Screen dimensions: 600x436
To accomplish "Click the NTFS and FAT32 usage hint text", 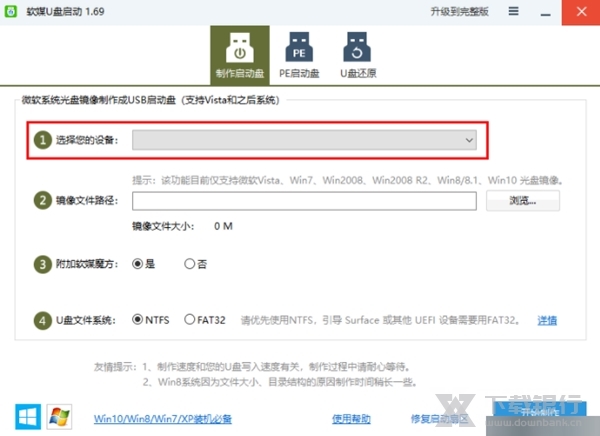I will tap(380, 320).
